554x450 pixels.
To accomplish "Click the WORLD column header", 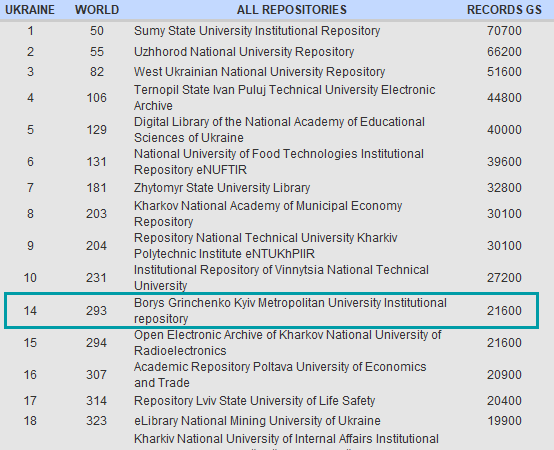I will [x=97, y=10].
